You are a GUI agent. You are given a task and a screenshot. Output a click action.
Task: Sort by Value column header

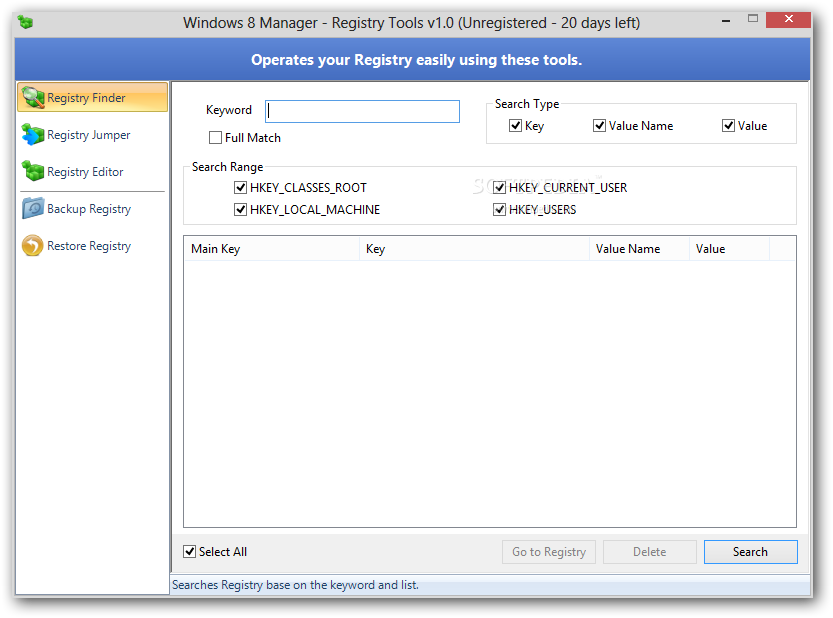(729, 249)
